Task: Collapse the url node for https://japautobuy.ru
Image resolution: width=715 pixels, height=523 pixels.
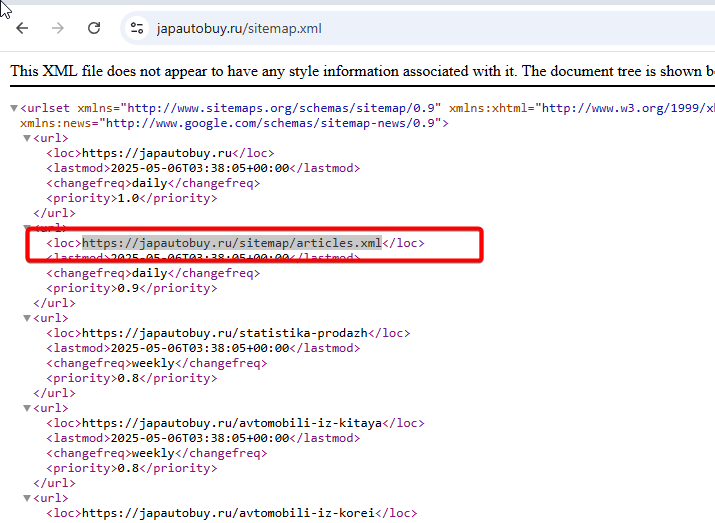Action: pos(27,138)
